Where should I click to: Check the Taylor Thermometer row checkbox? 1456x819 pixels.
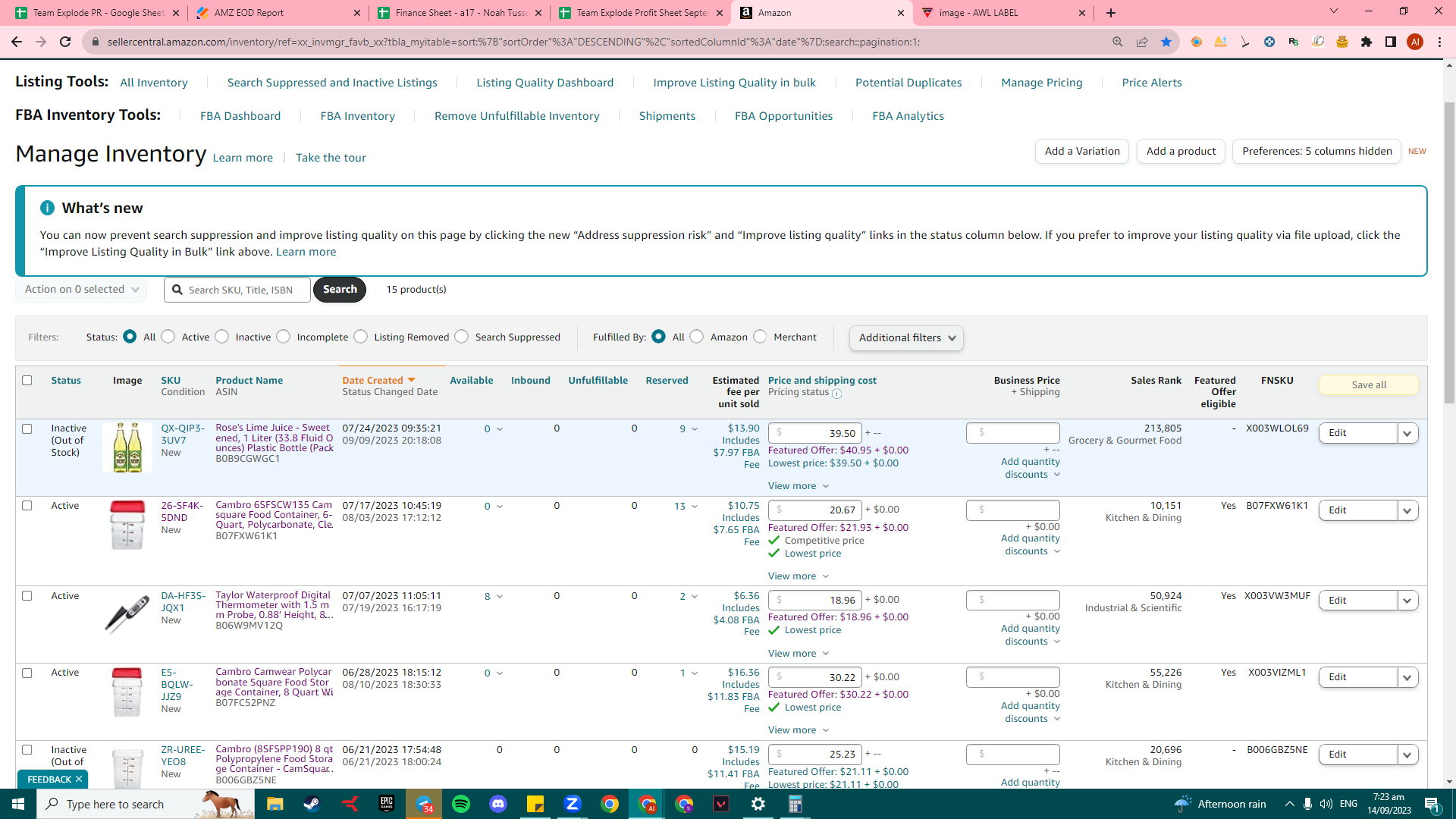(27, 596)
